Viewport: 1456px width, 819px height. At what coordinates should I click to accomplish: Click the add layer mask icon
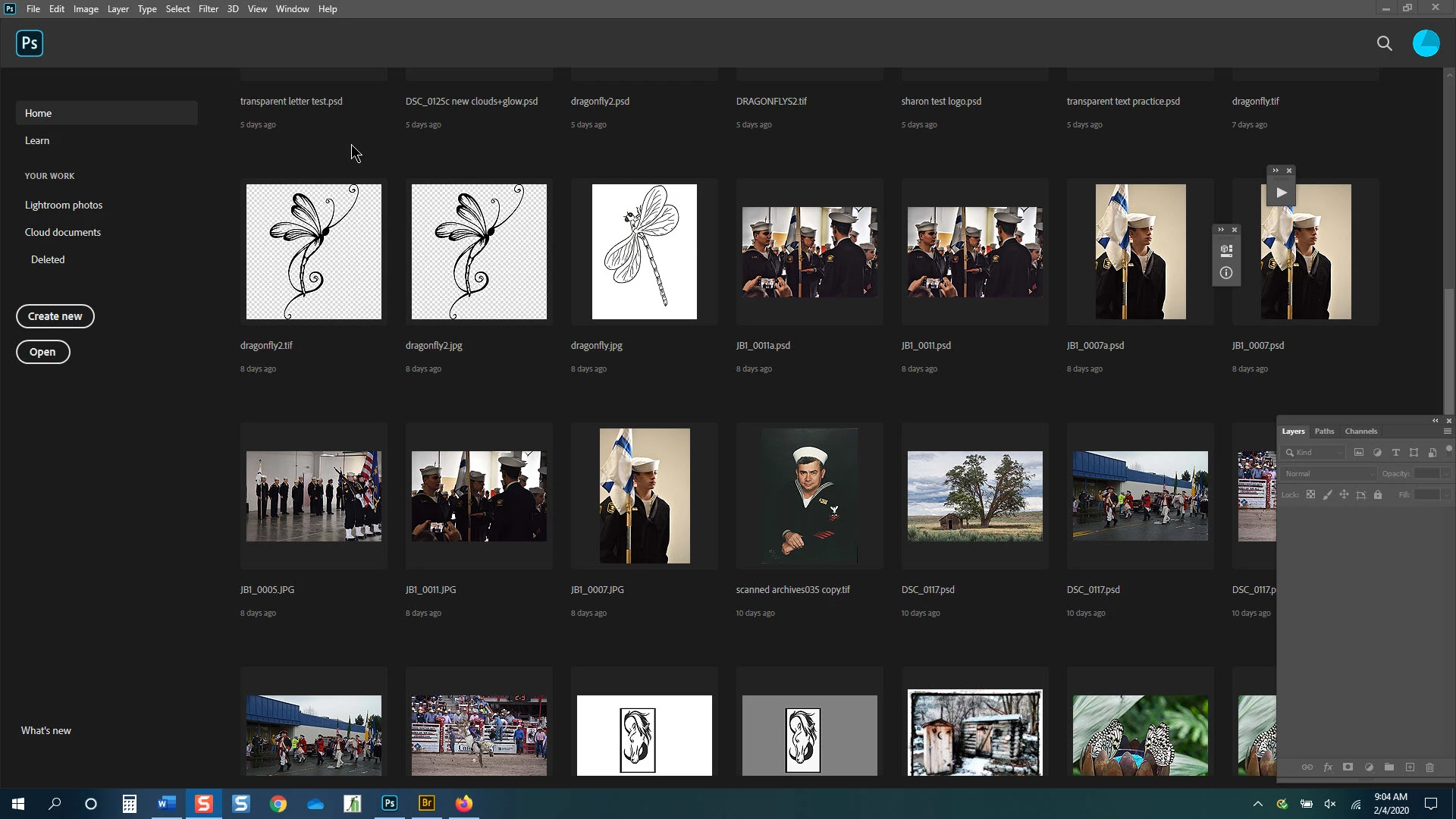pos(1348,767)
